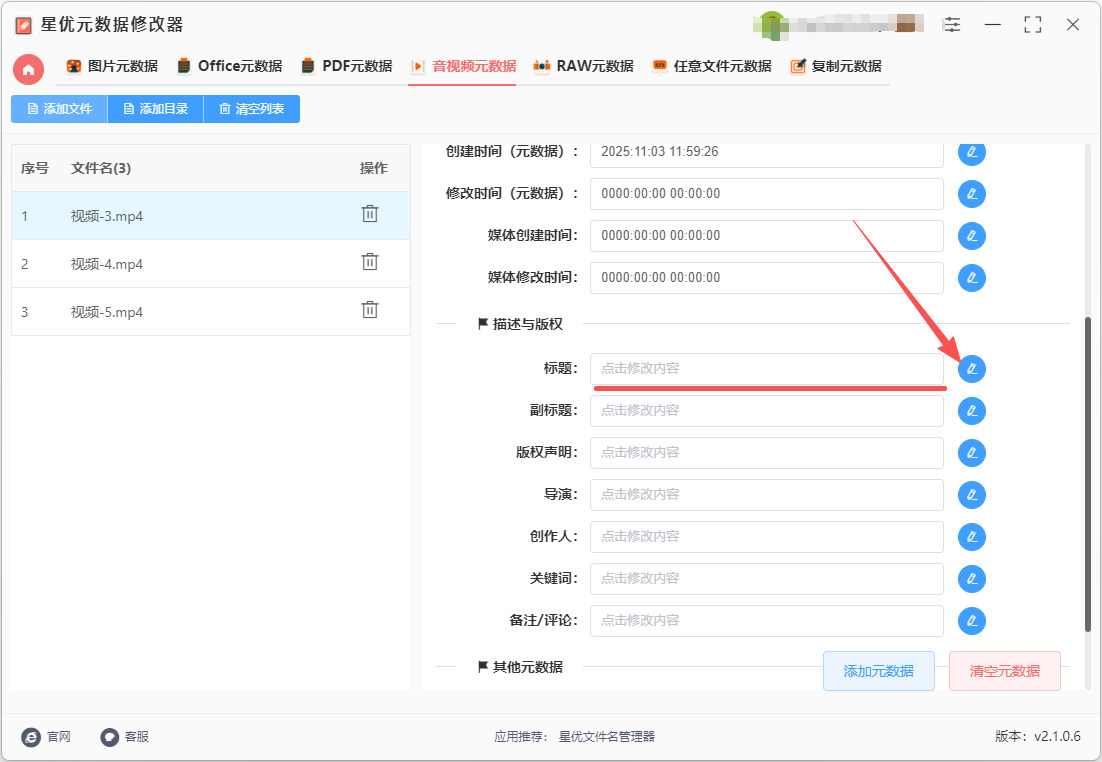Select file row 视频-4.mp4
The image size is (1102, 762).
click(211, 264)
